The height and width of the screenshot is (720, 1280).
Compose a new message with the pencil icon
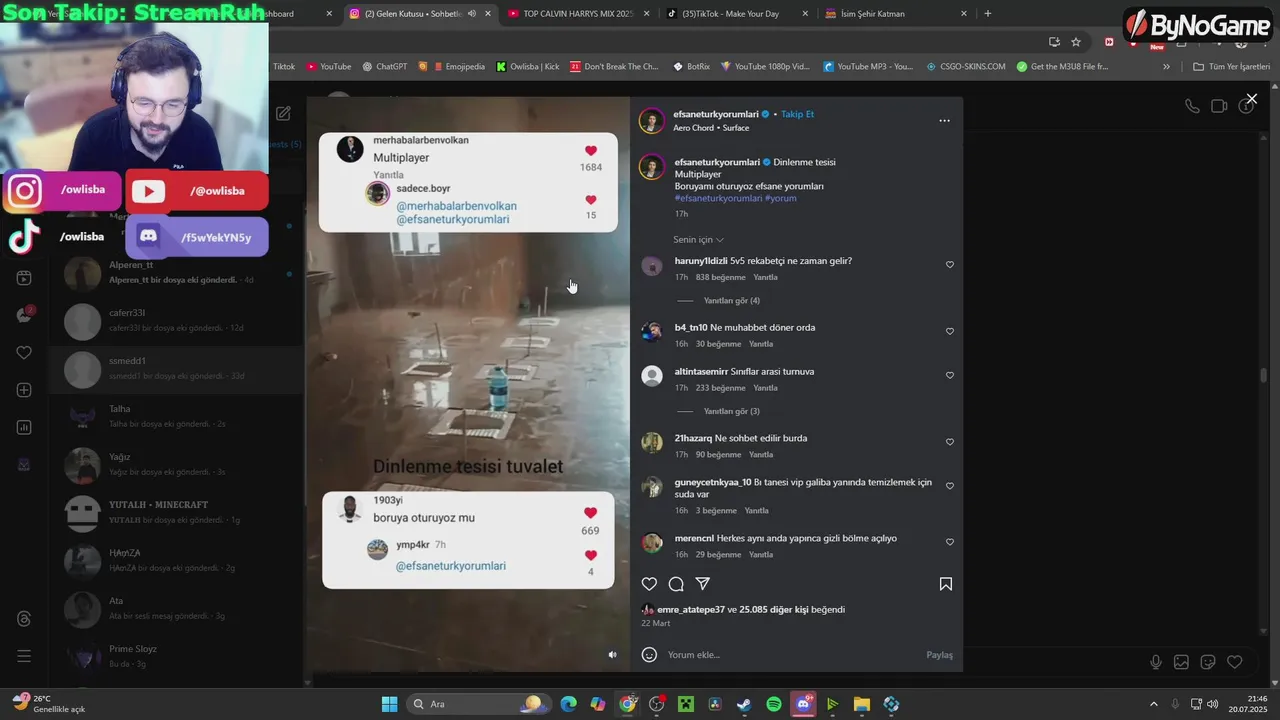[283, 114]
